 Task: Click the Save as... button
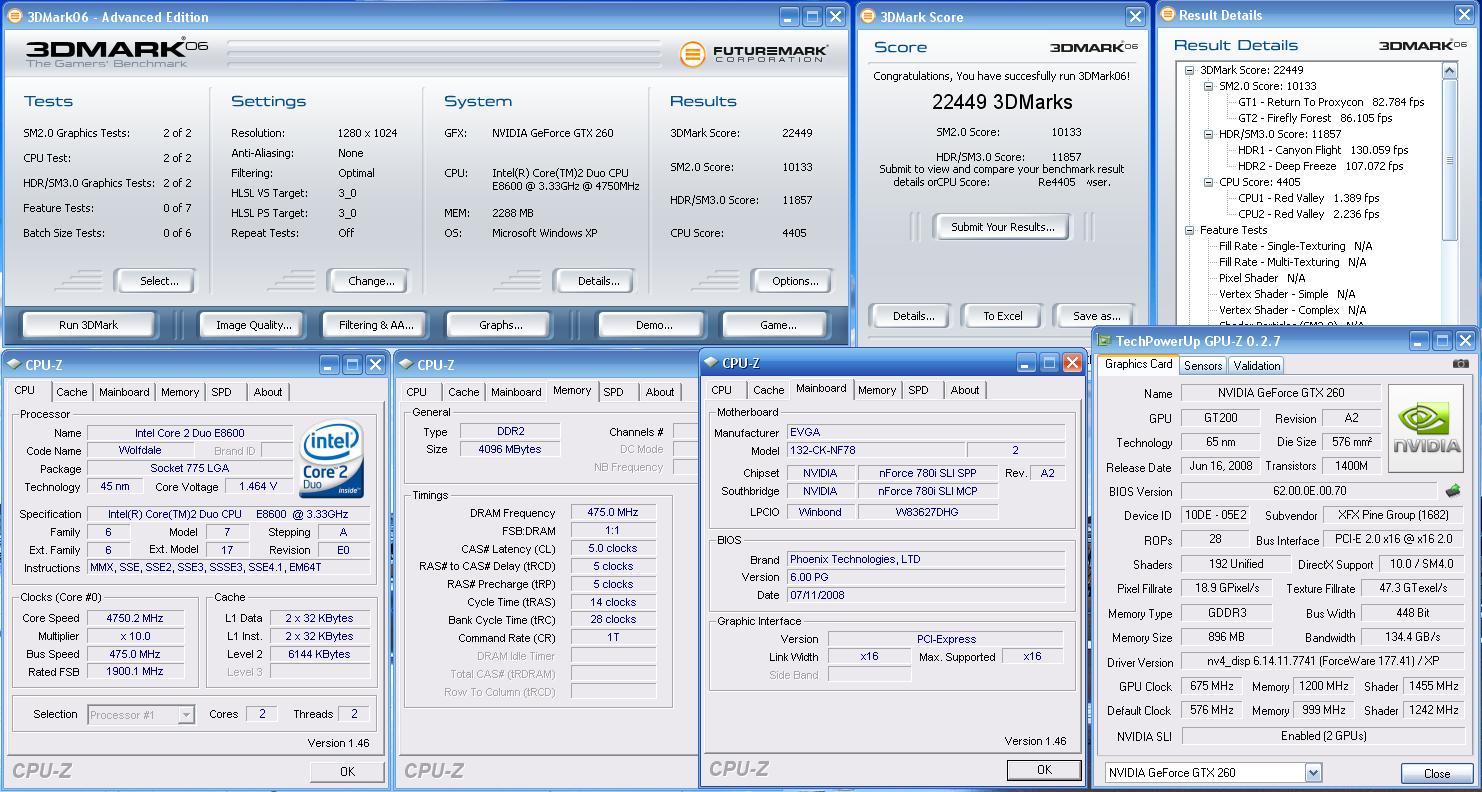1096,316
